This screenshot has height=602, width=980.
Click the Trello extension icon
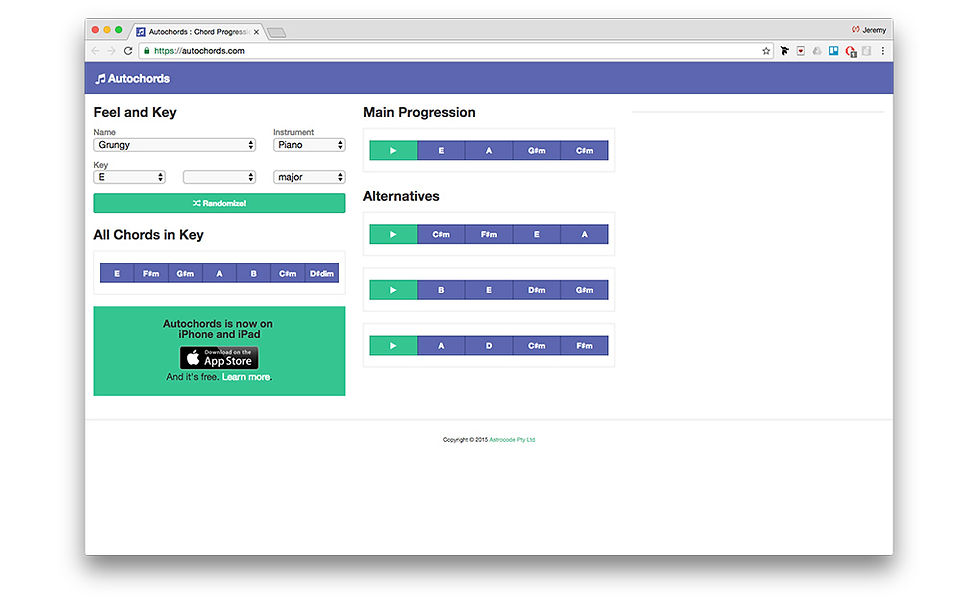[833, 51]
